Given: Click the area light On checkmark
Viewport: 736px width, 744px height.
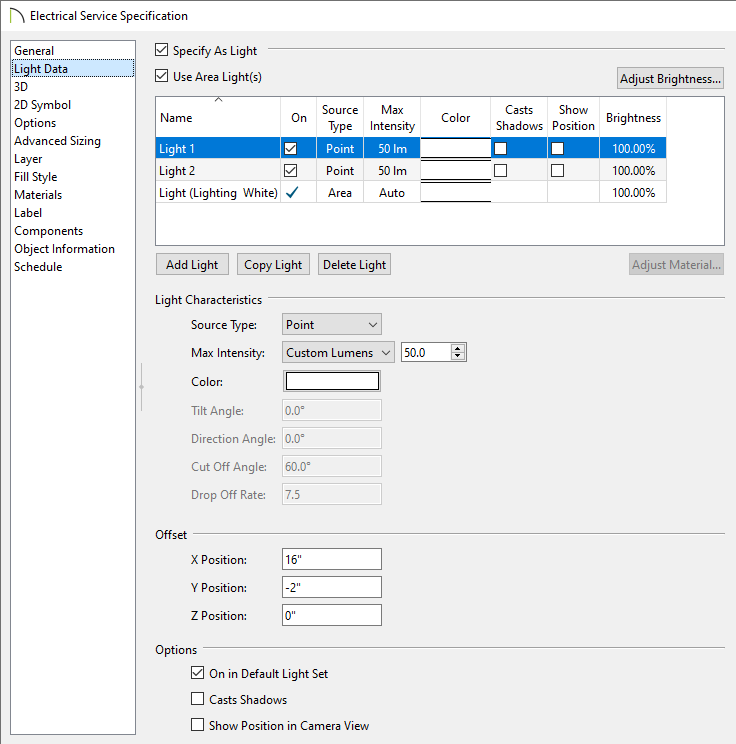Looking at the screenshot, I should 292,192.
